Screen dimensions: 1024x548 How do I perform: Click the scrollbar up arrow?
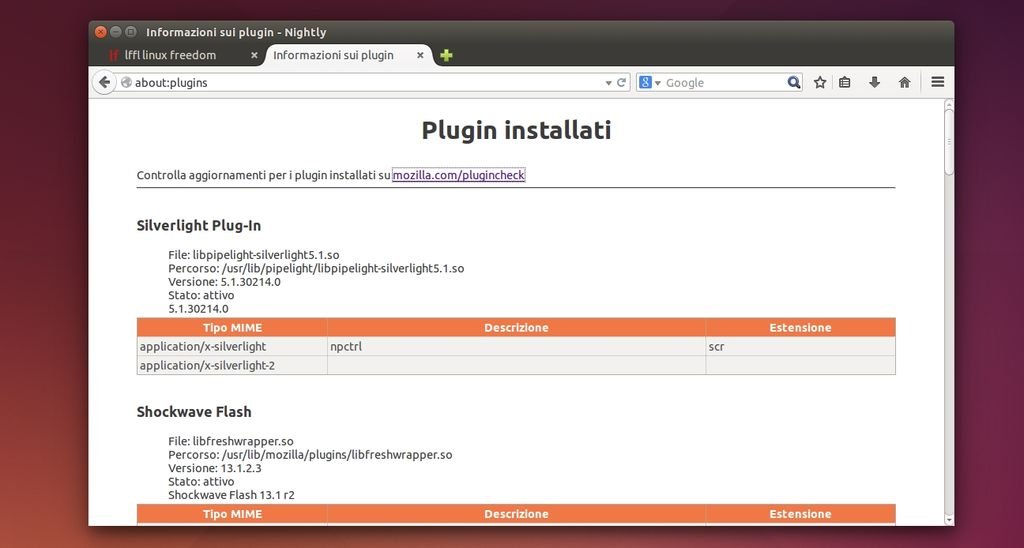pyautogui.click(x=949, y=105)
